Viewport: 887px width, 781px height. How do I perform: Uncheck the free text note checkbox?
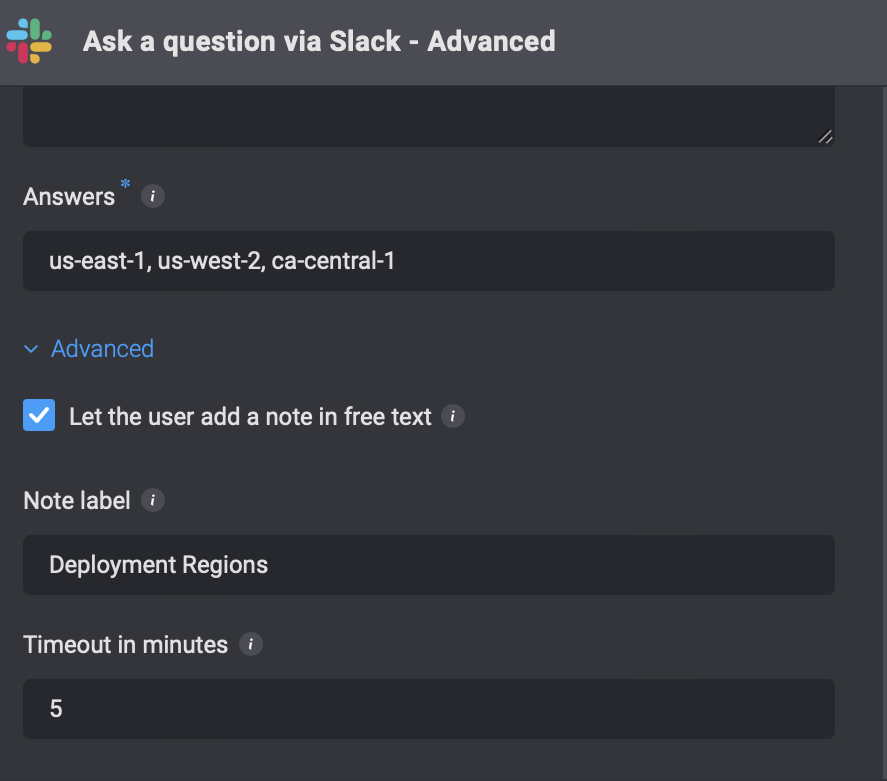tap(39, 415)
